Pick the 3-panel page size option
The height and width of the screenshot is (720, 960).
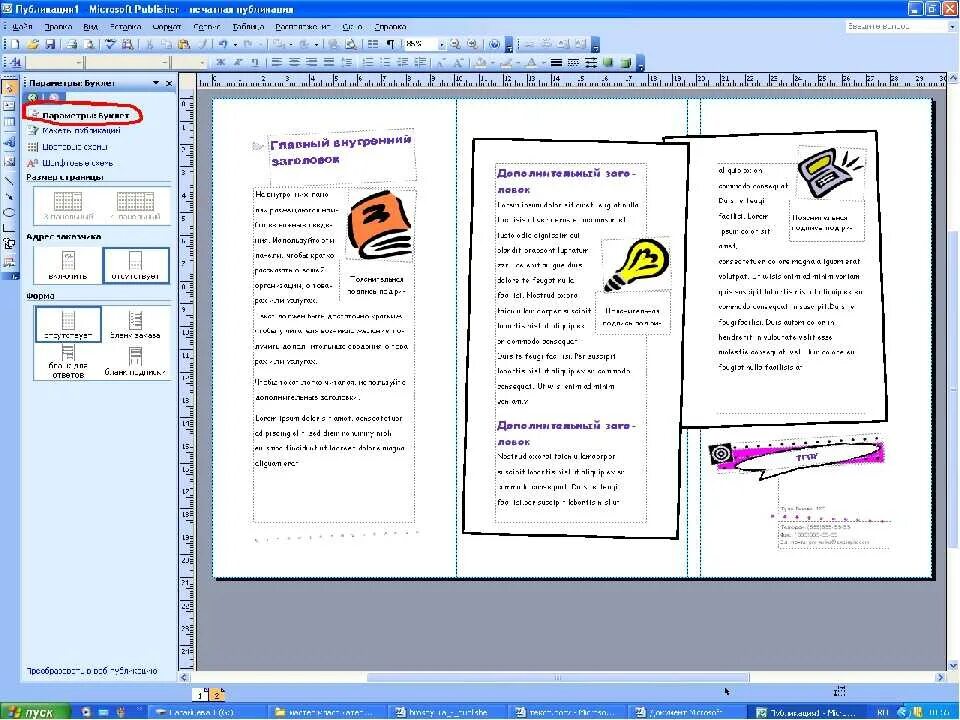tap(68, 206)
